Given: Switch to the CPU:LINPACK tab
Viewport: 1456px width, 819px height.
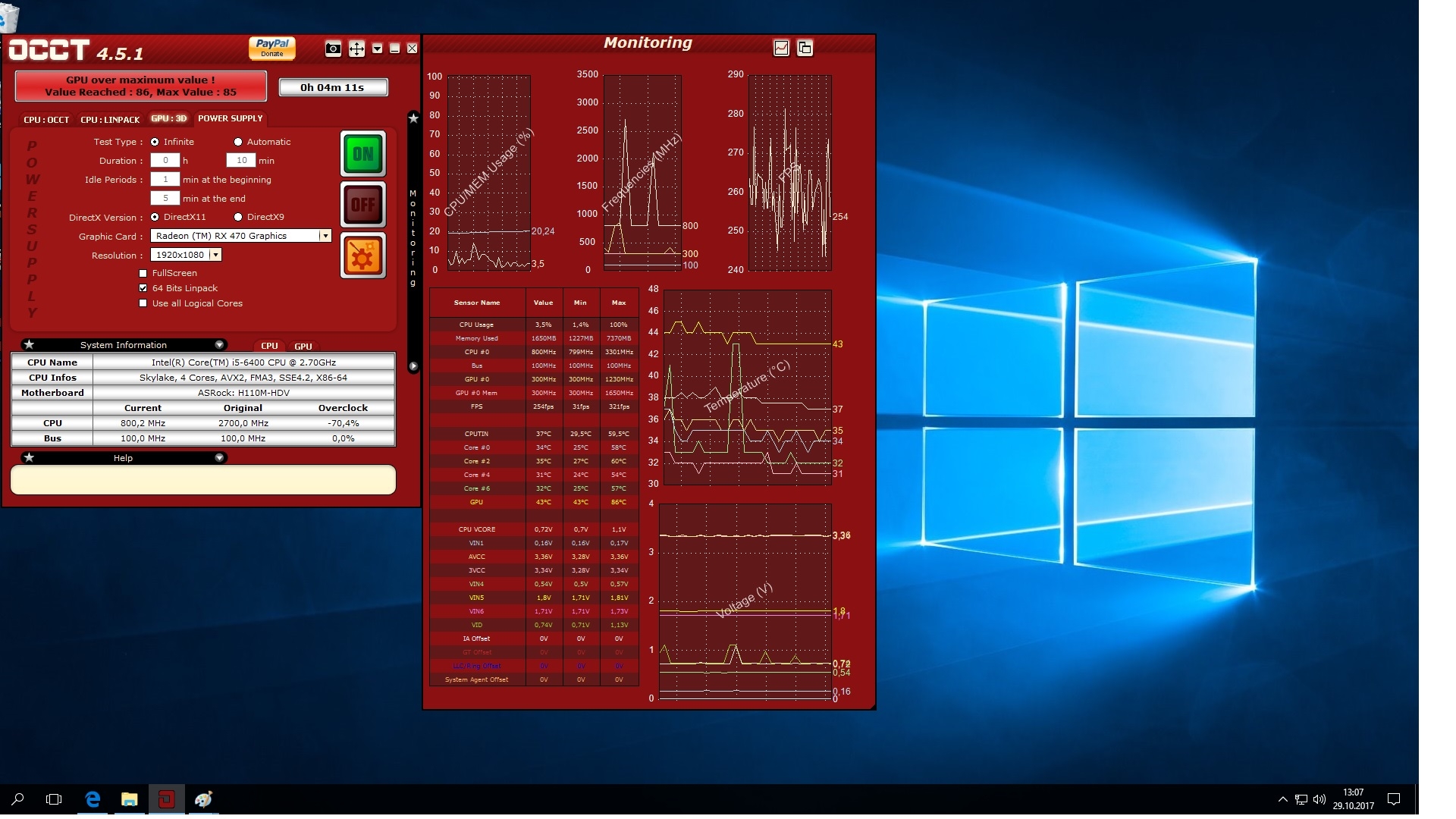Looking at the screenshot, I should tap(110, 120).
